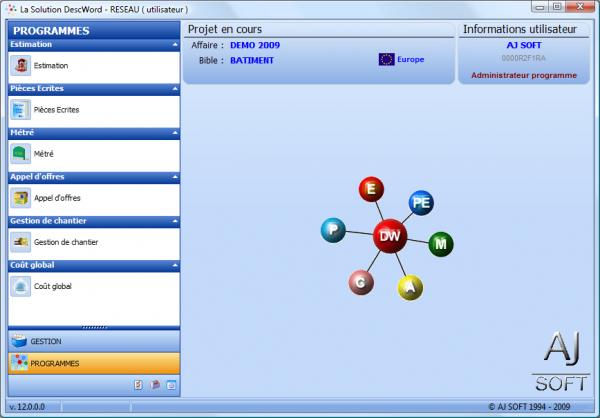Click the Appel d'offres list label
The image size is (600, 418).
click(57, 198)
